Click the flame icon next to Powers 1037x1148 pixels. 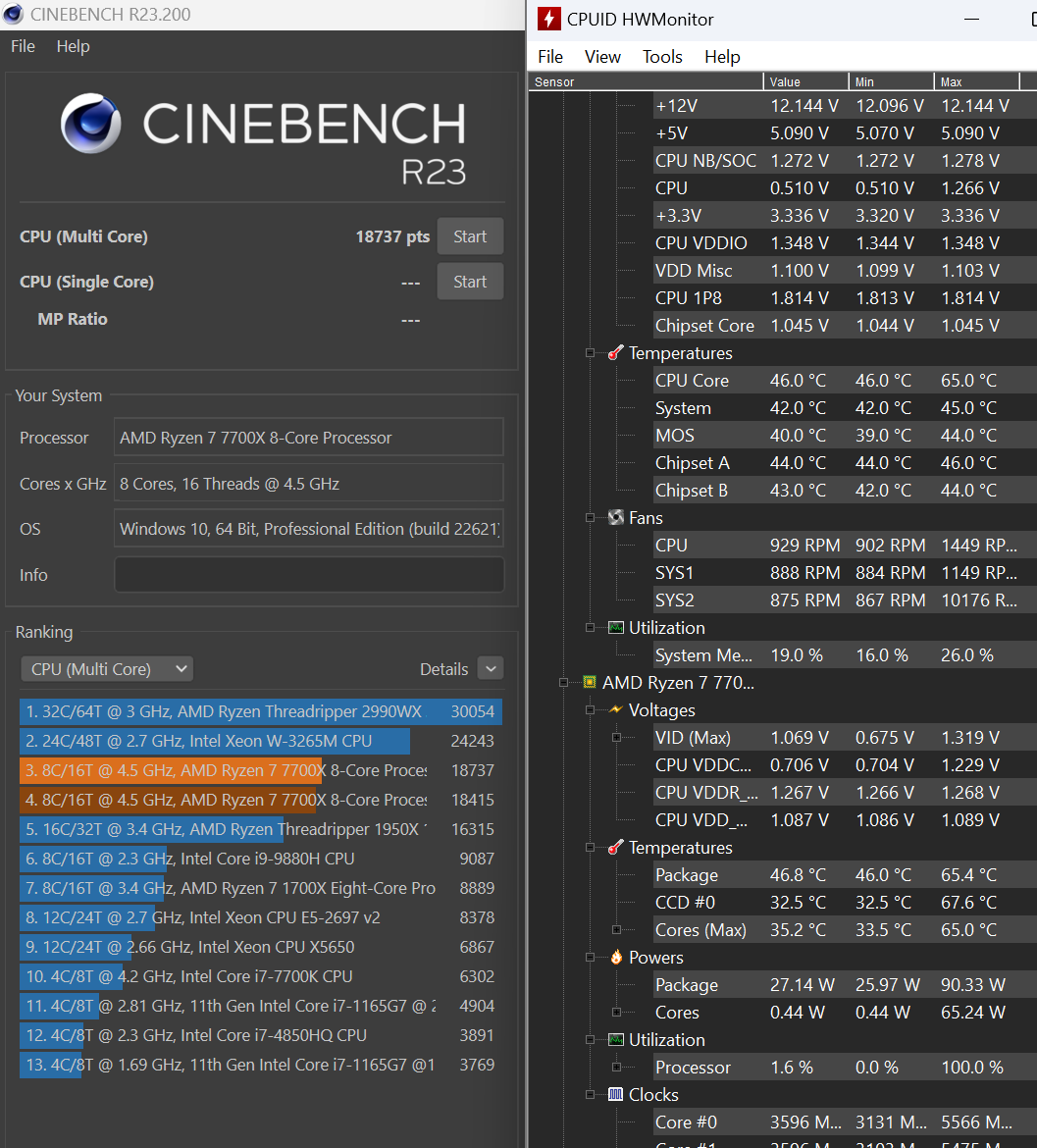[616, 958]
